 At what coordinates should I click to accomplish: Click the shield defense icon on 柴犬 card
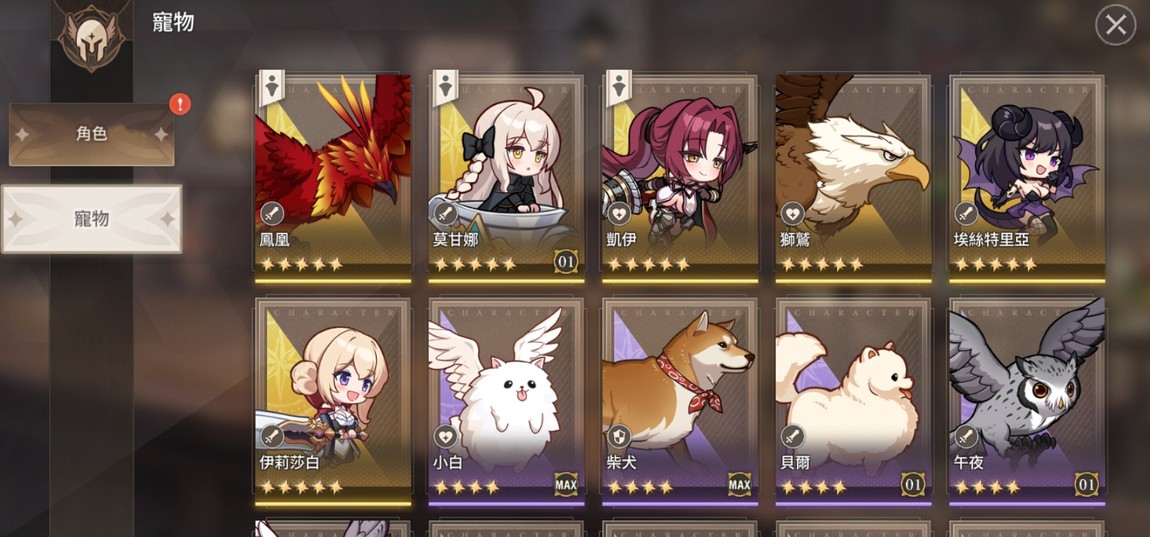(x=619, y=437)
